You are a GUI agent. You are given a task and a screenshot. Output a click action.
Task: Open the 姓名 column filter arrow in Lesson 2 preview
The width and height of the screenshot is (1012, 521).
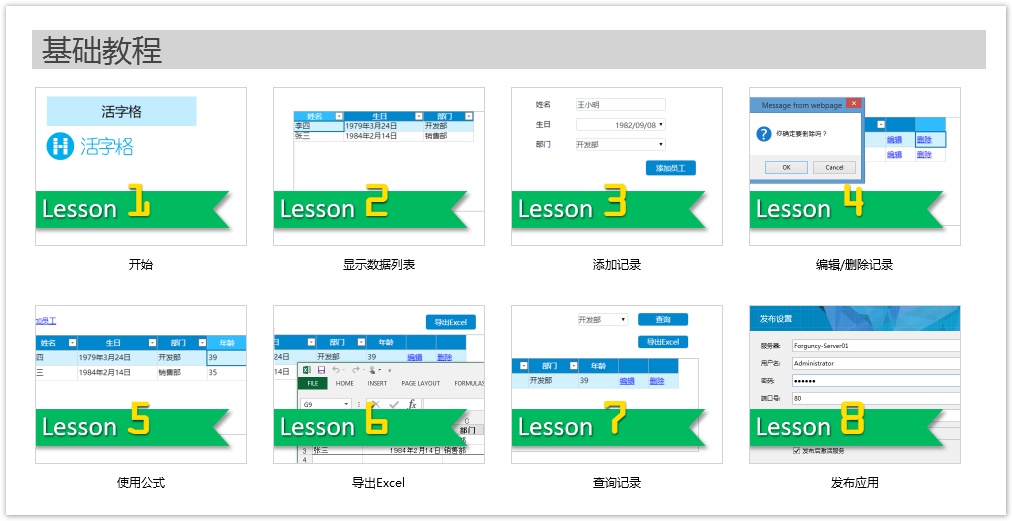tap(339, 116)
